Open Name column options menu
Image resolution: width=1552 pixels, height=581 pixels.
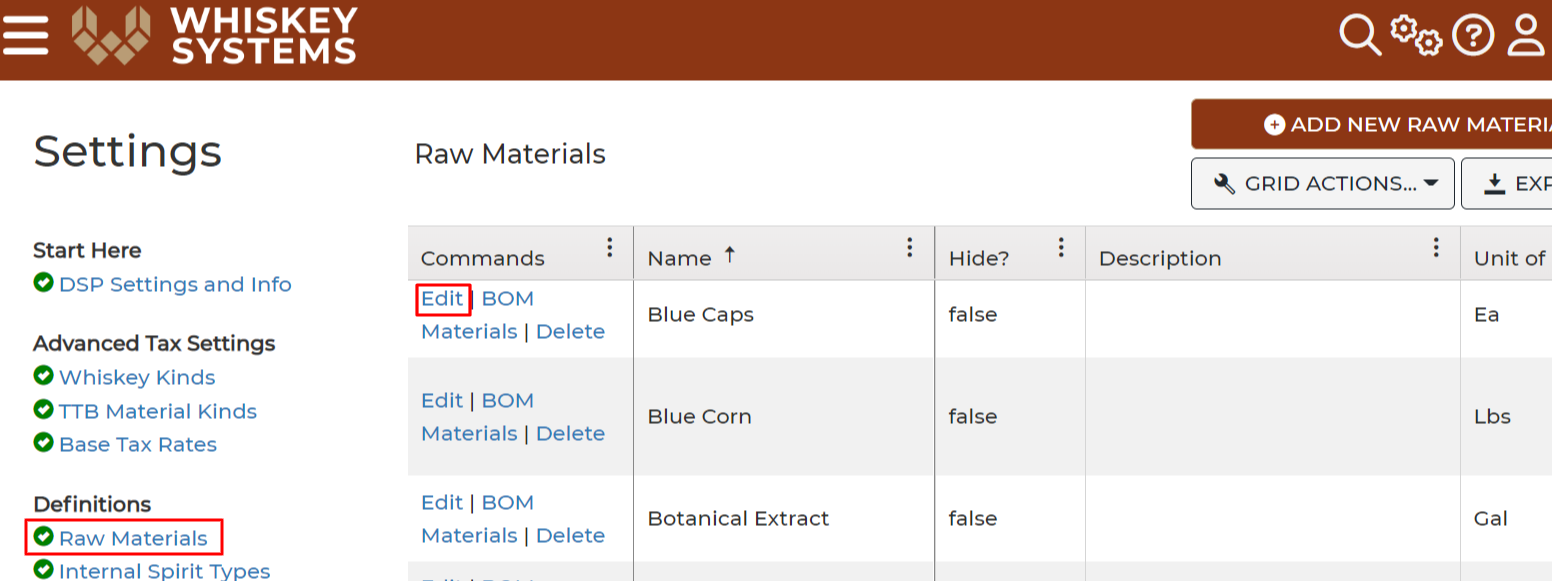pos(910,248)
